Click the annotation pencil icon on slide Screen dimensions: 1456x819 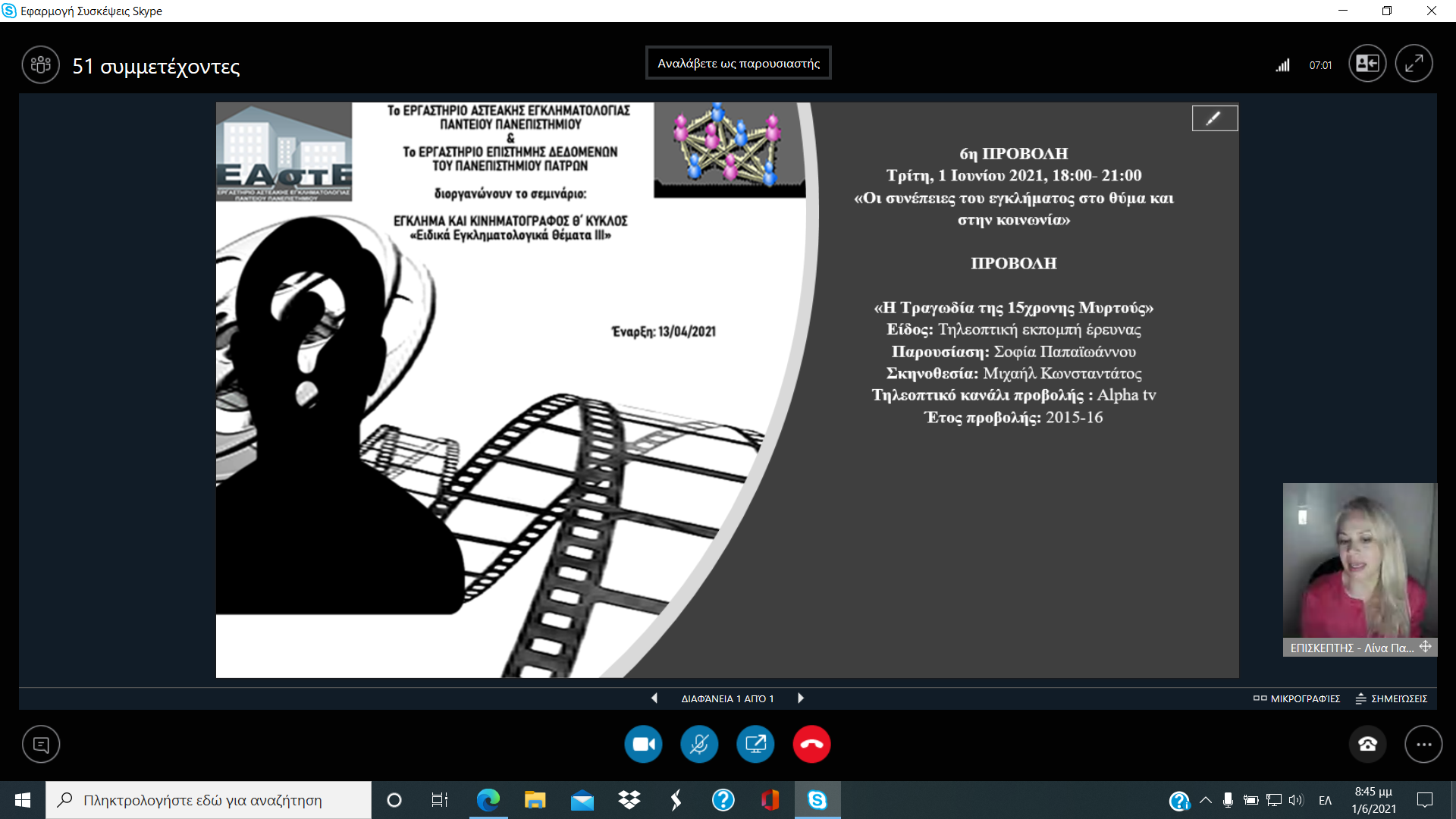click(1214, 118)
